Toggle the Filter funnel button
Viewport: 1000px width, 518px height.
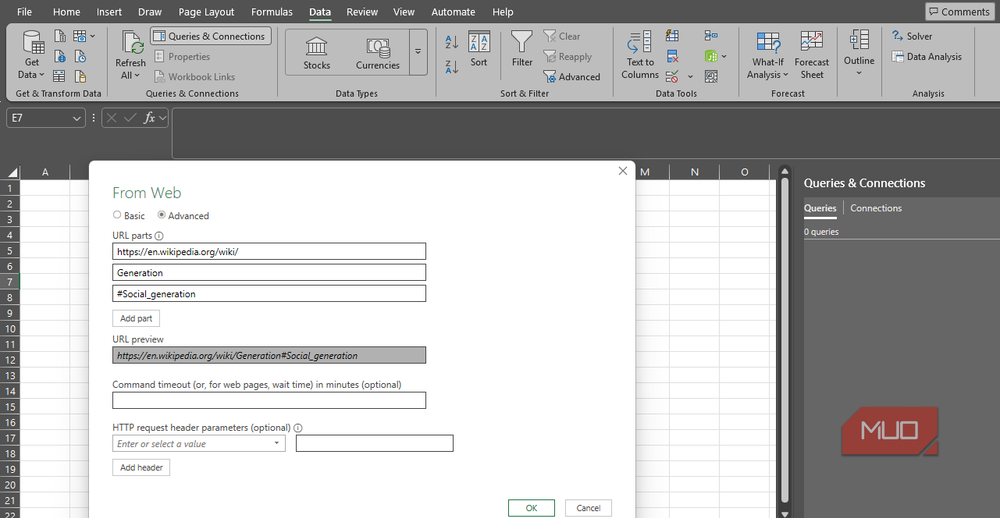[522, 49]
